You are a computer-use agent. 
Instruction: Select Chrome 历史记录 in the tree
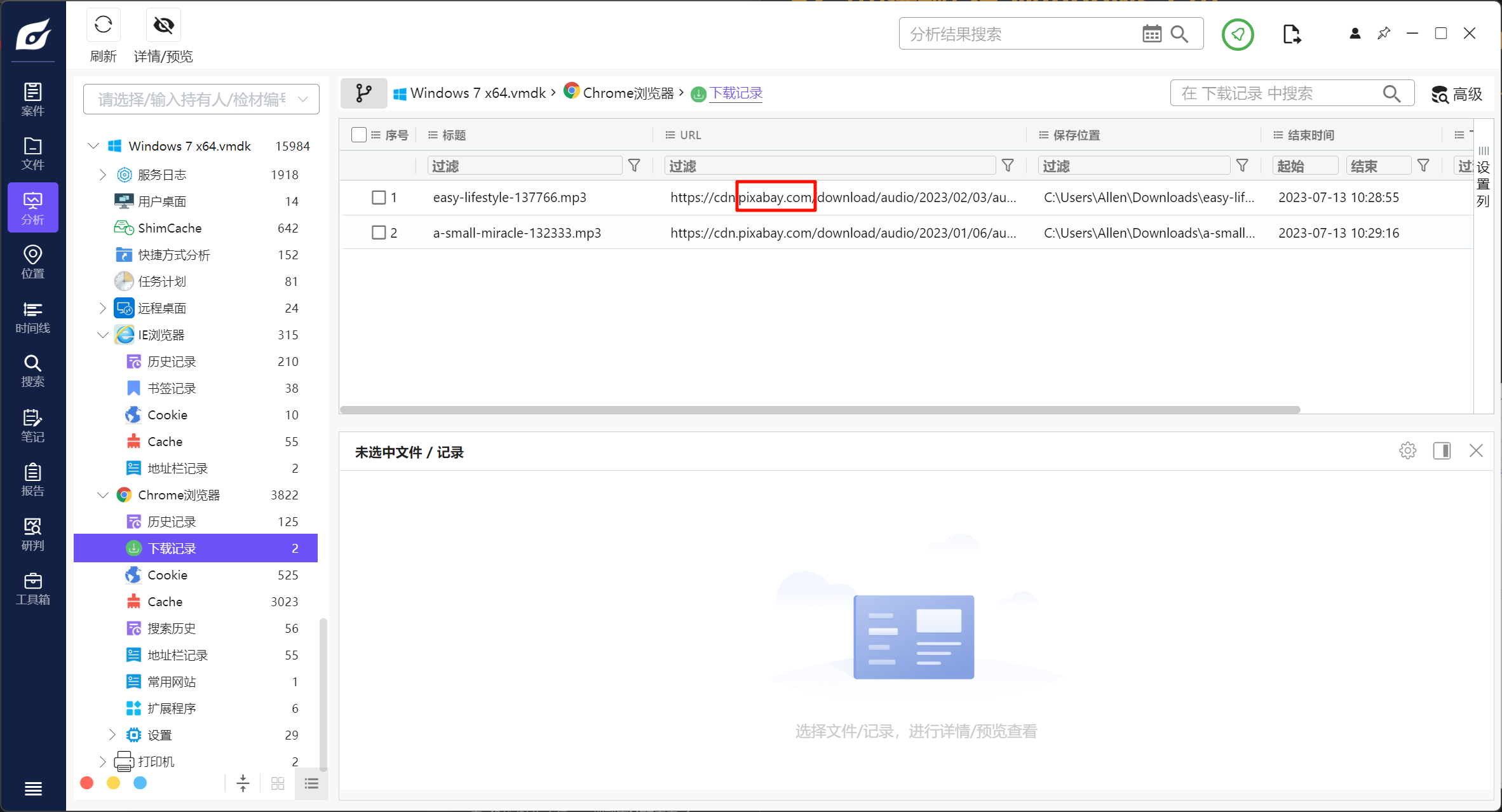coord(172,522)
